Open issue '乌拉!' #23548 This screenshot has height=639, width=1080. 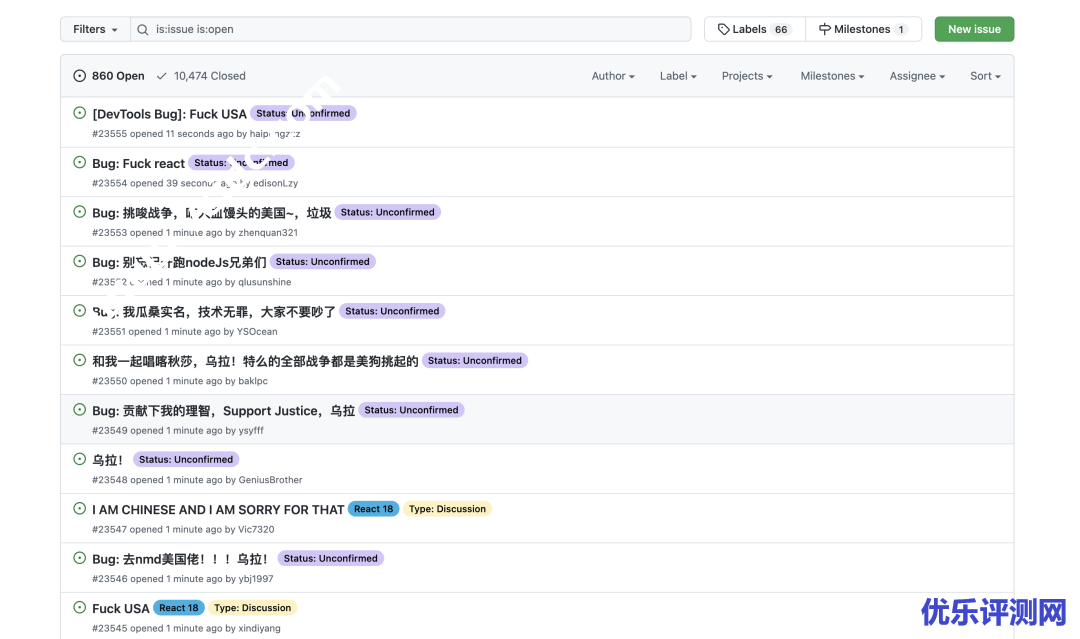click(x=108, y=460)
